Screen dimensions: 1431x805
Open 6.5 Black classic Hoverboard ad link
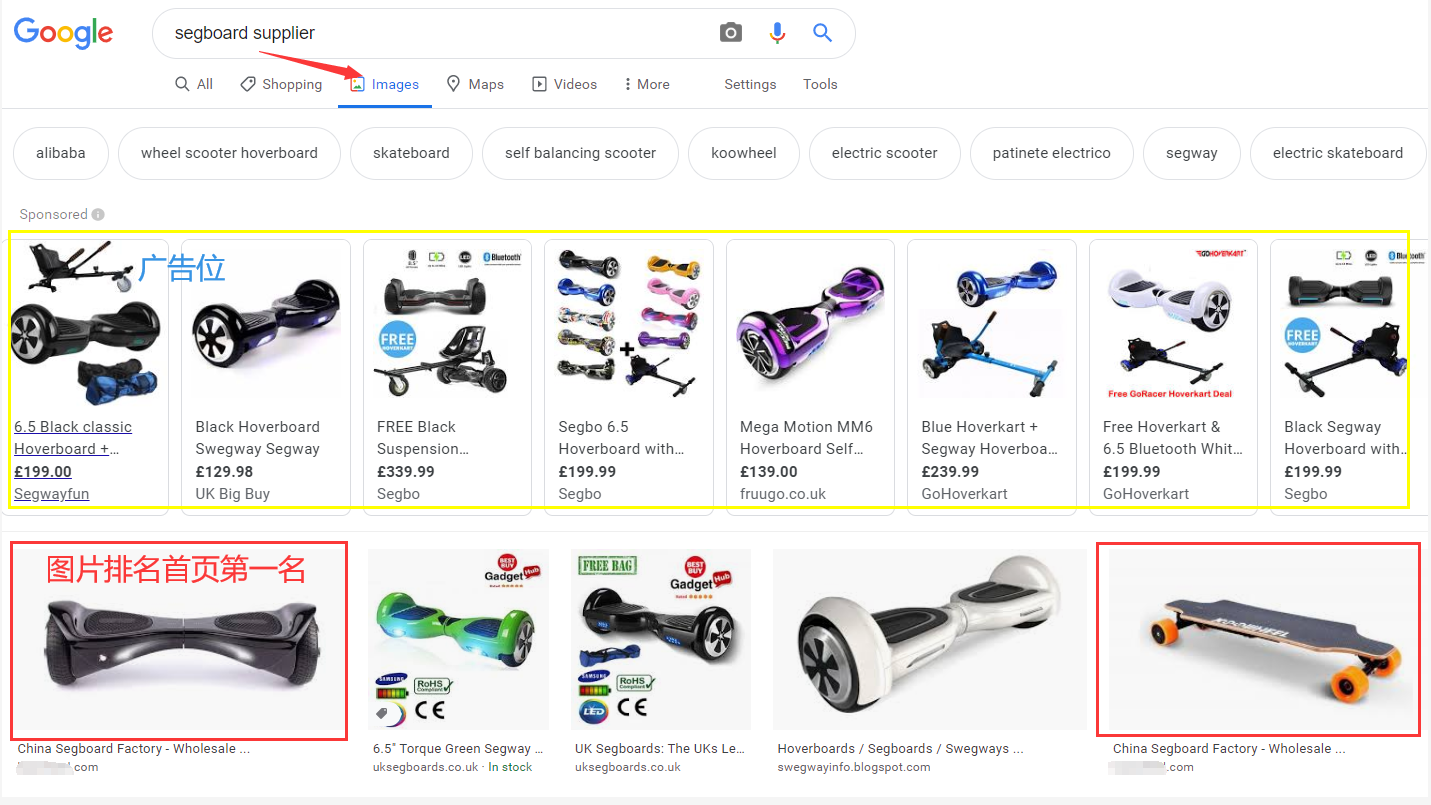(x=73, y=438)
